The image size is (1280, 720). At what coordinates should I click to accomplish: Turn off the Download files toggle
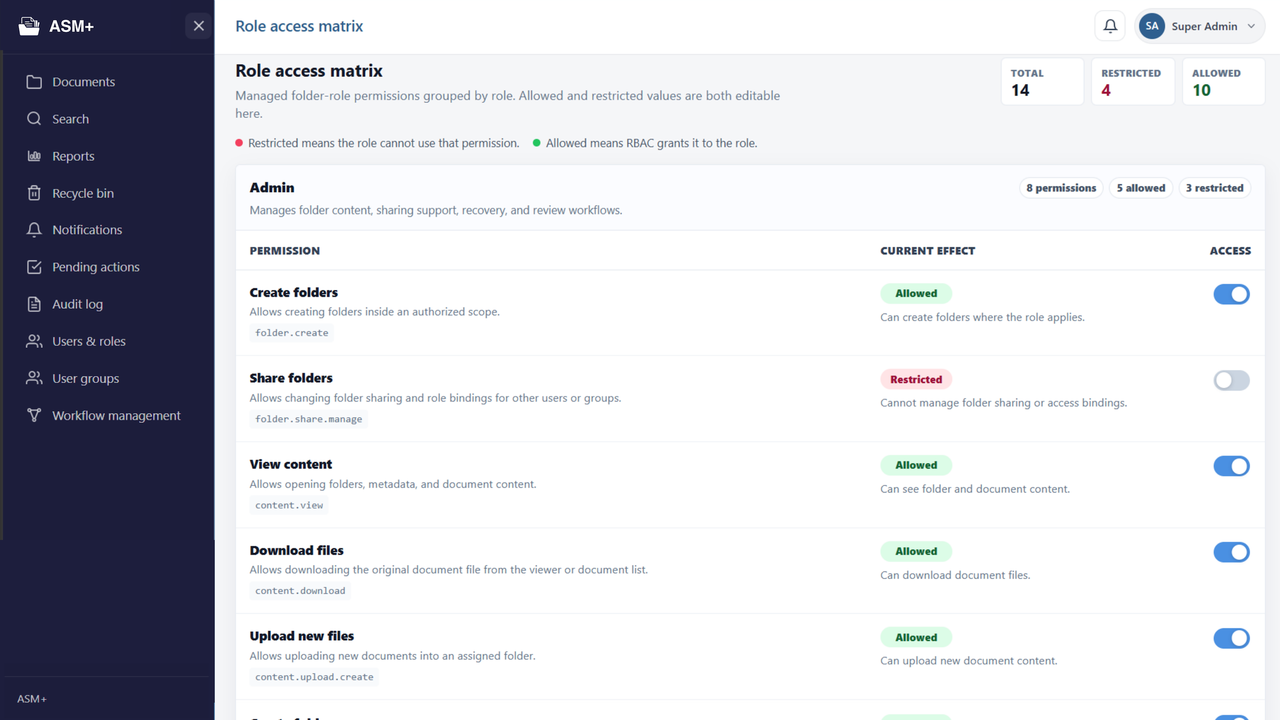tap(1231, 552)
